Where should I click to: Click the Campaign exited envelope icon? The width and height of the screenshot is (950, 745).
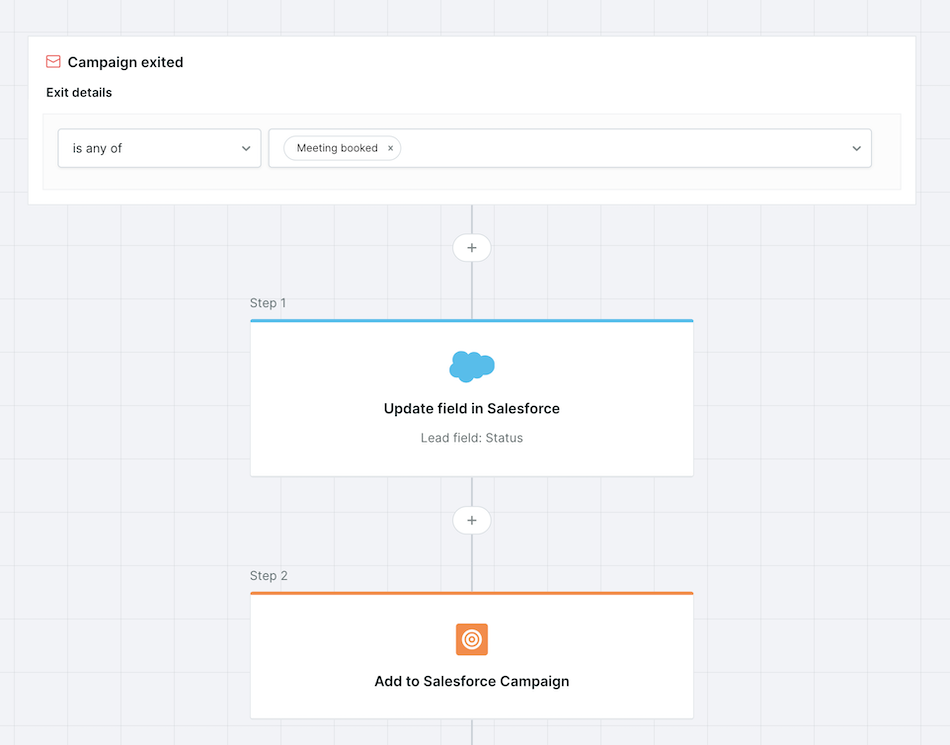pos(53,62)
